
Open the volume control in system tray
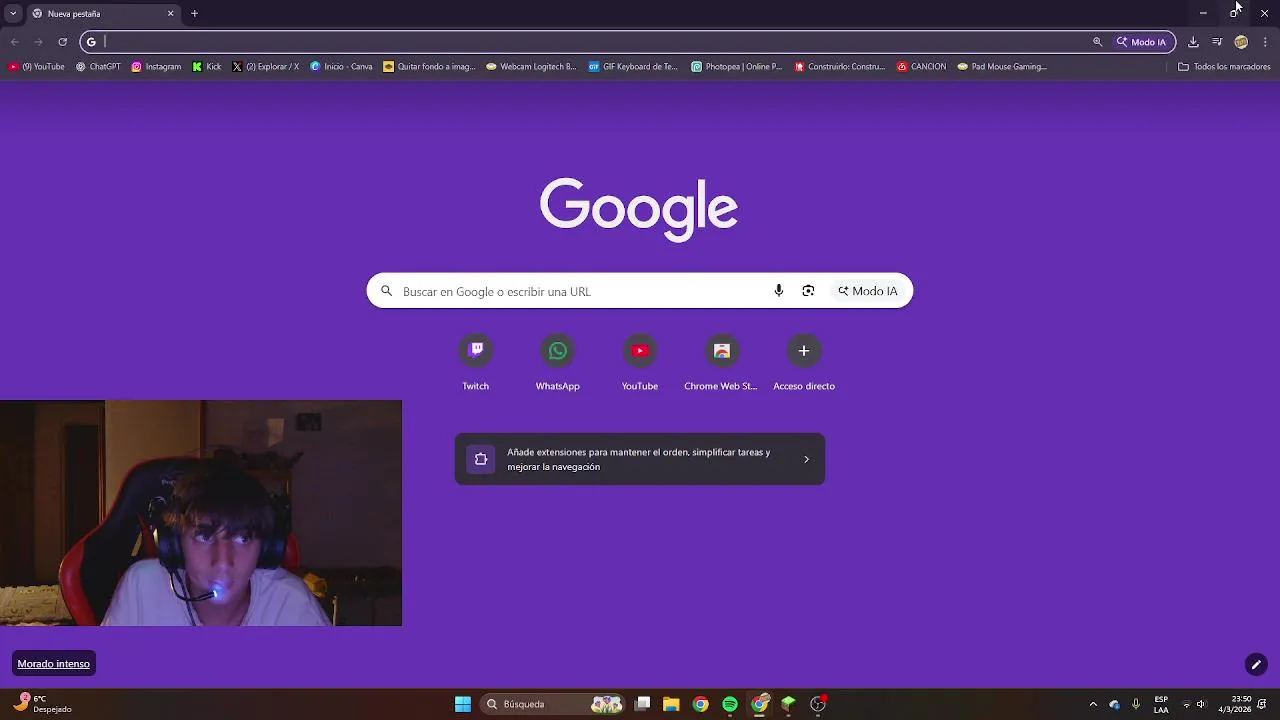click(x=1202, y=704)
